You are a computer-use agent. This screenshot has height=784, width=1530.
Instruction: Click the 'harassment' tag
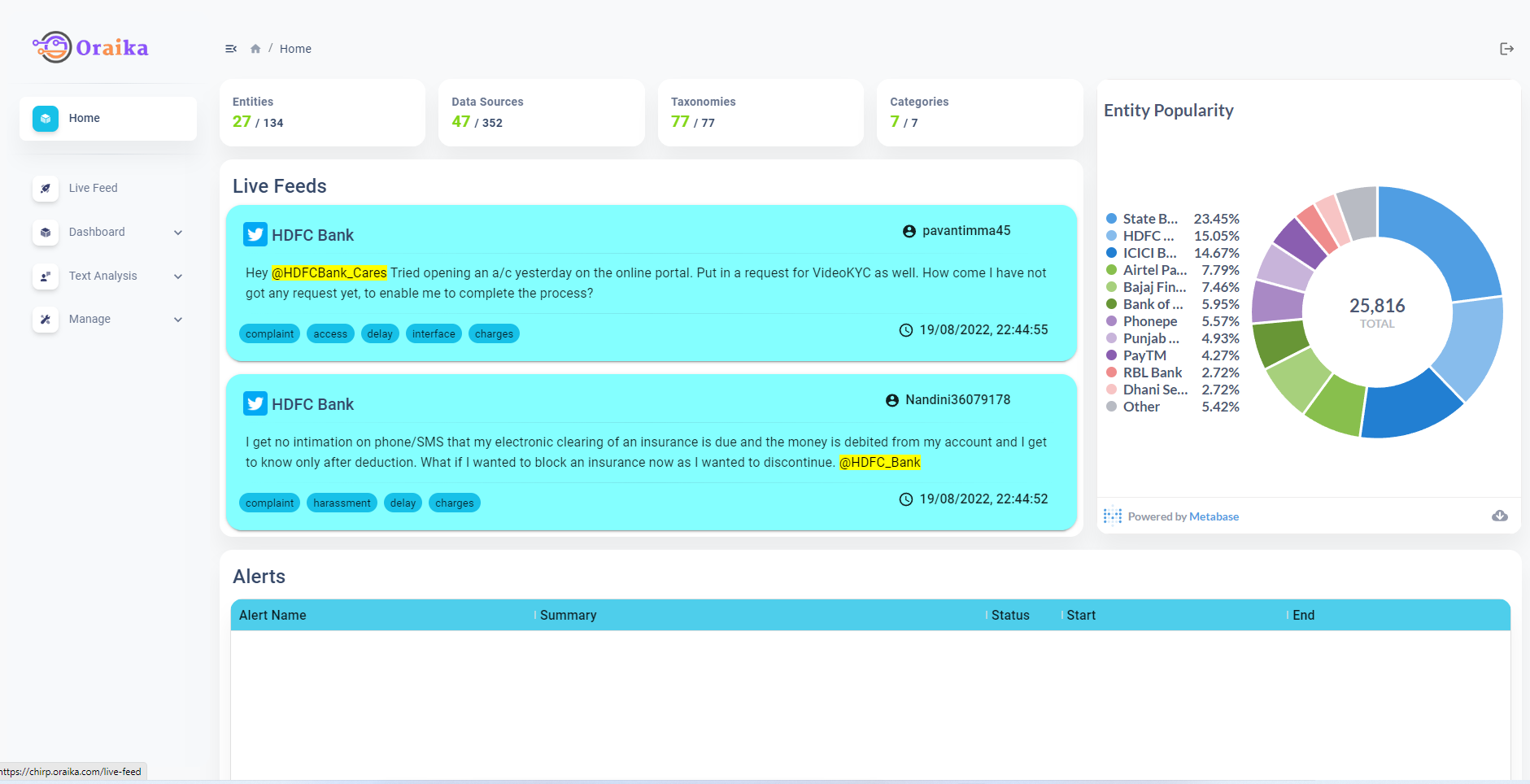tap(342, 503)
